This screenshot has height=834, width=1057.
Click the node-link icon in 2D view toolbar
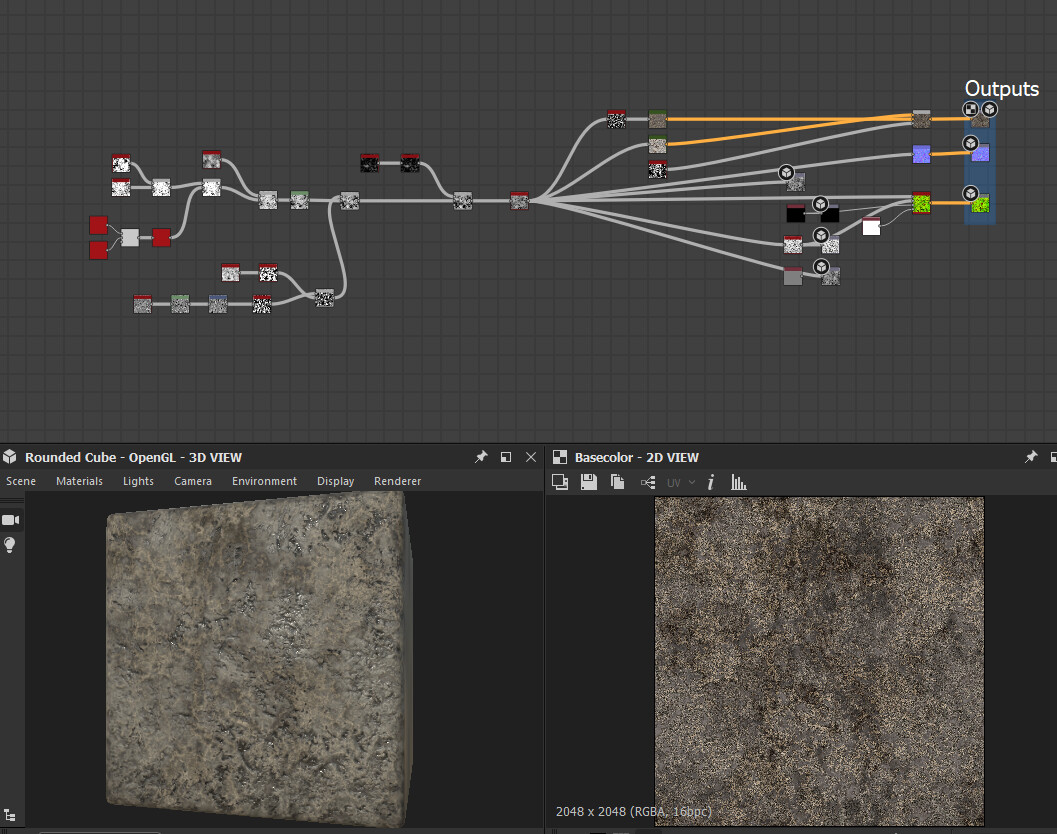(x=648, y=482)
